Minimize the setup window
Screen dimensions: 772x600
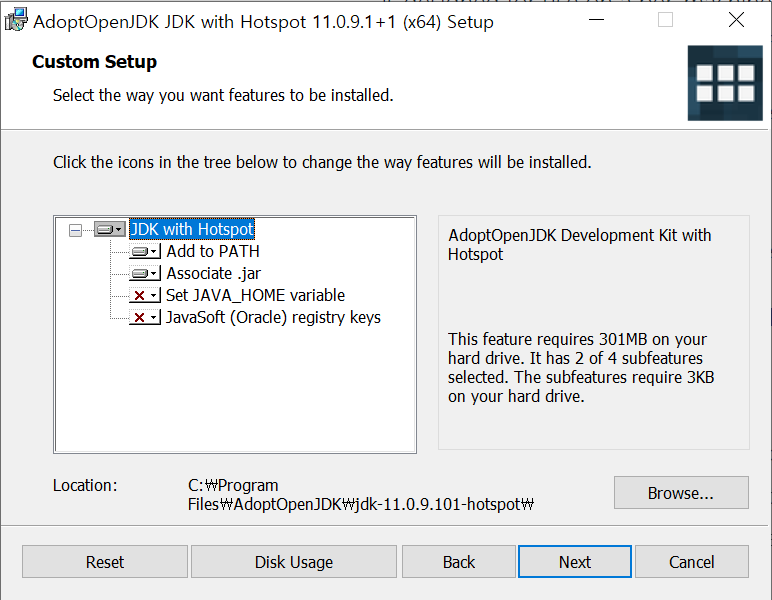(x=596, y=20)
